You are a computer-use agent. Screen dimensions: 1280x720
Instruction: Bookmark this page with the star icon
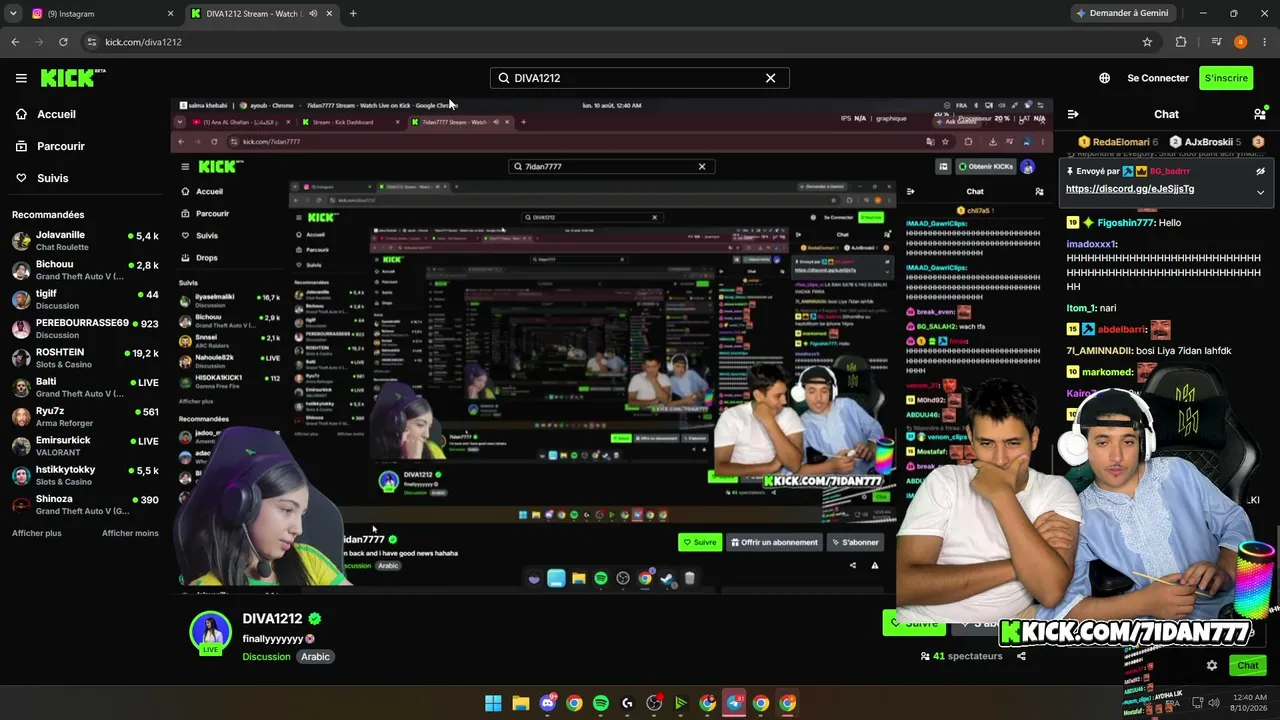click(x=1147, y=42)
